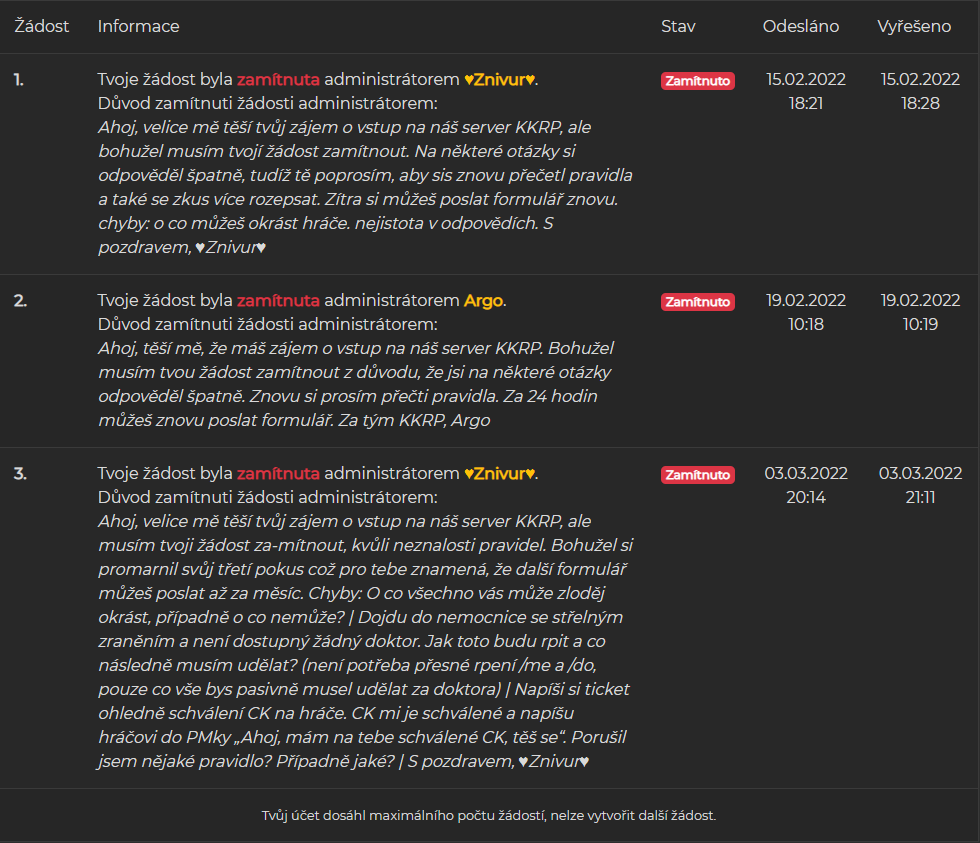Viewport: 980px width, 843px height.
Task: Click the Informace column header
Action: [x=138, y=27]
